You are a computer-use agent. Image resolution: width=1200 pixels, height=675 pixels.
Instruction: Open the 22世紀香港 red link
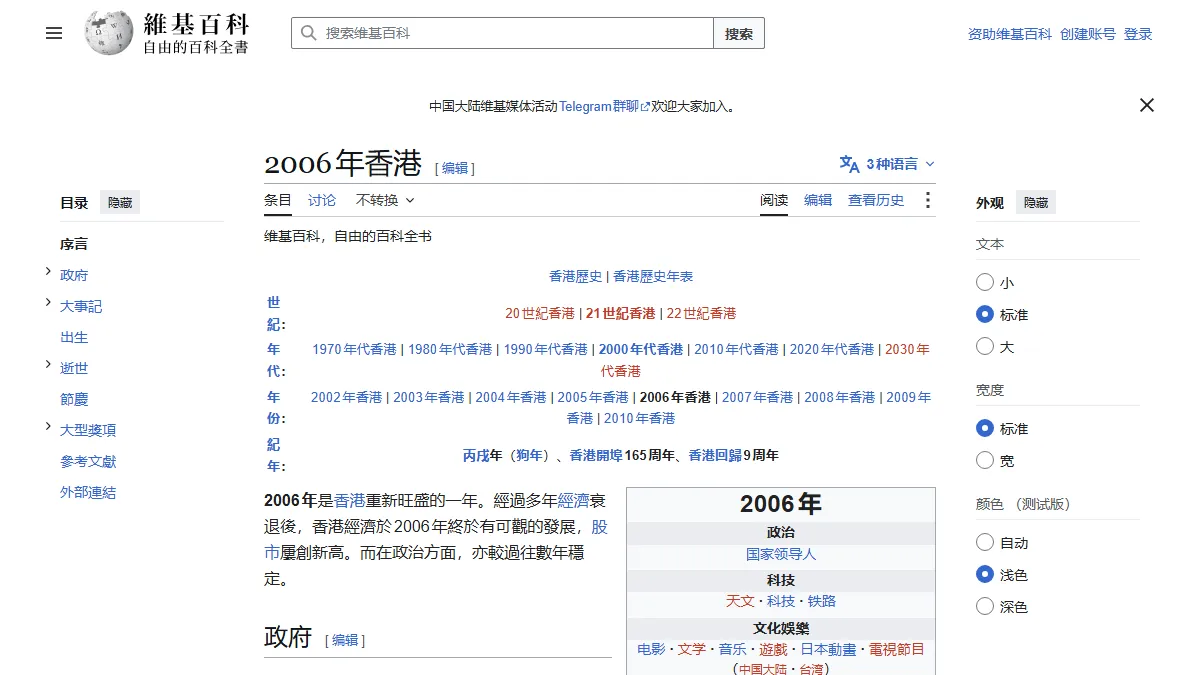701,313
